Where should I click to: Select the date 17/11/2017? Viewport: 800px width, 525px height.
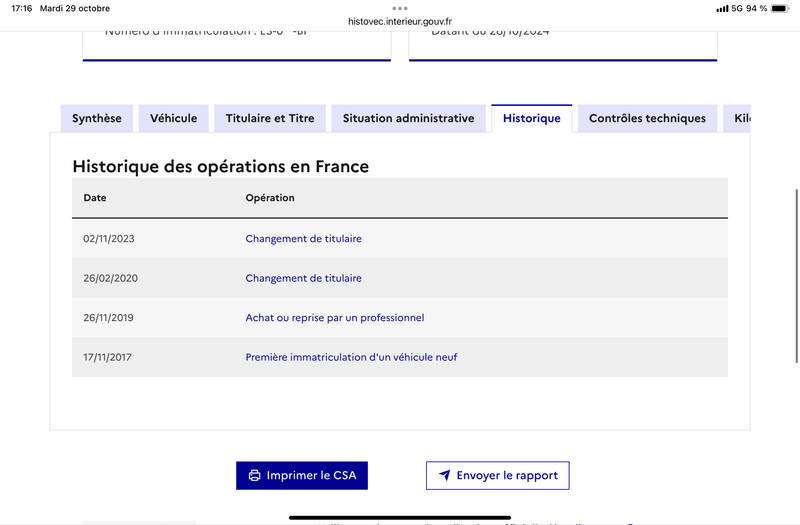coord(107,357)
